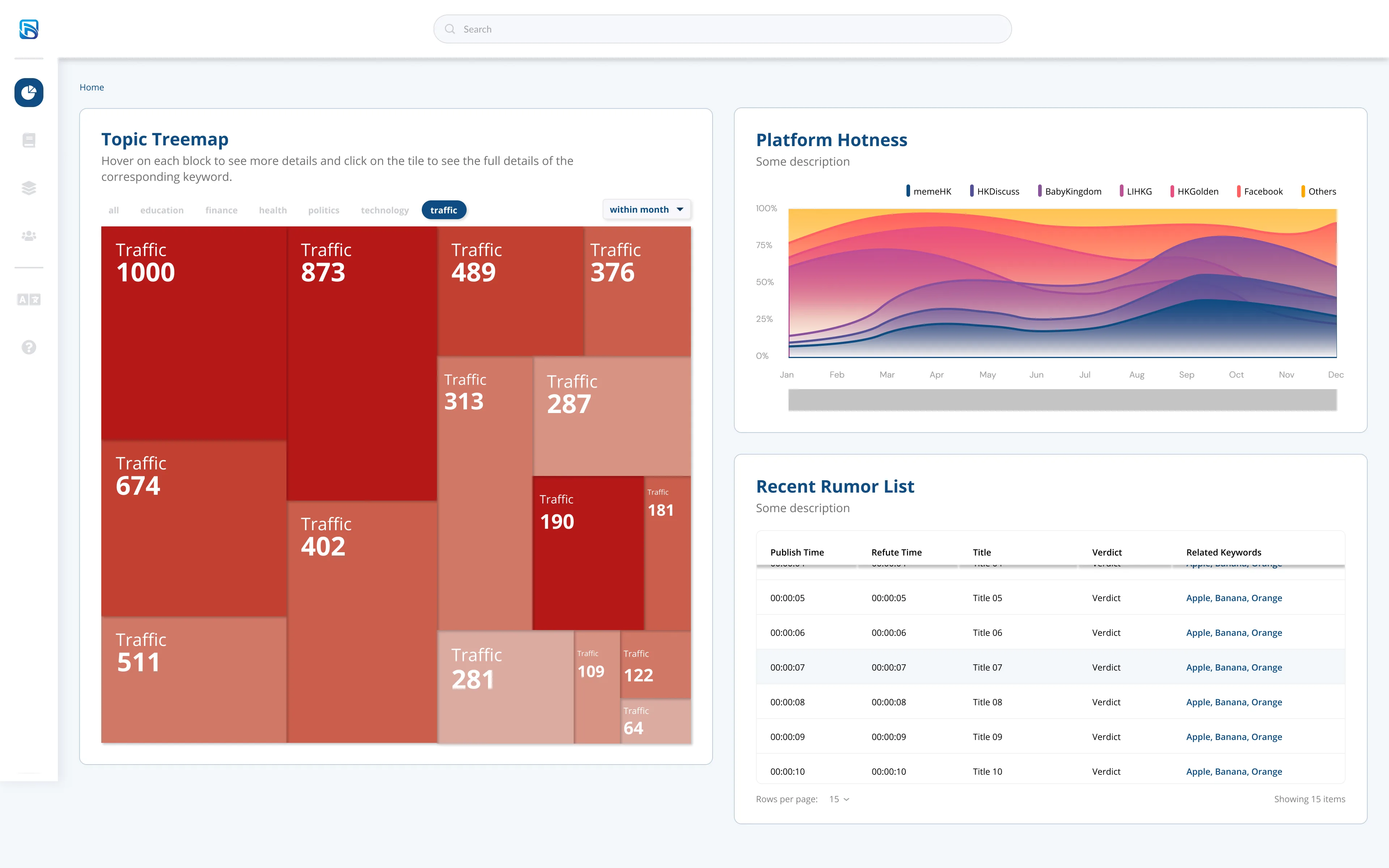This screenshot has width=1389, height=868.
Task: Open the Traffic 181 treemap tile
Action: tap(667, 553)
